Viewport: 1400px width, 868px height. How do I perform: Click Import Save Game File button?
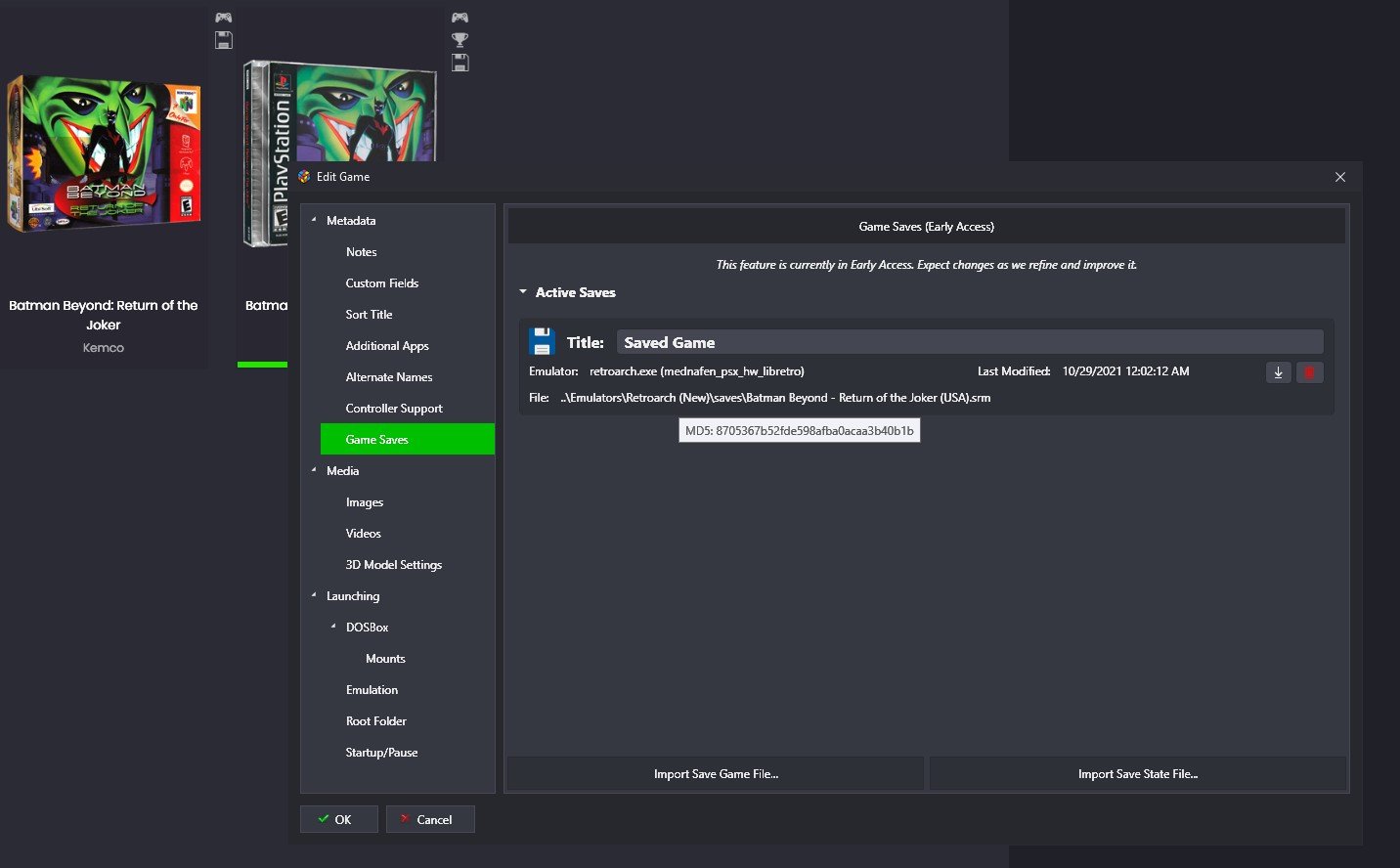(716, 773)
